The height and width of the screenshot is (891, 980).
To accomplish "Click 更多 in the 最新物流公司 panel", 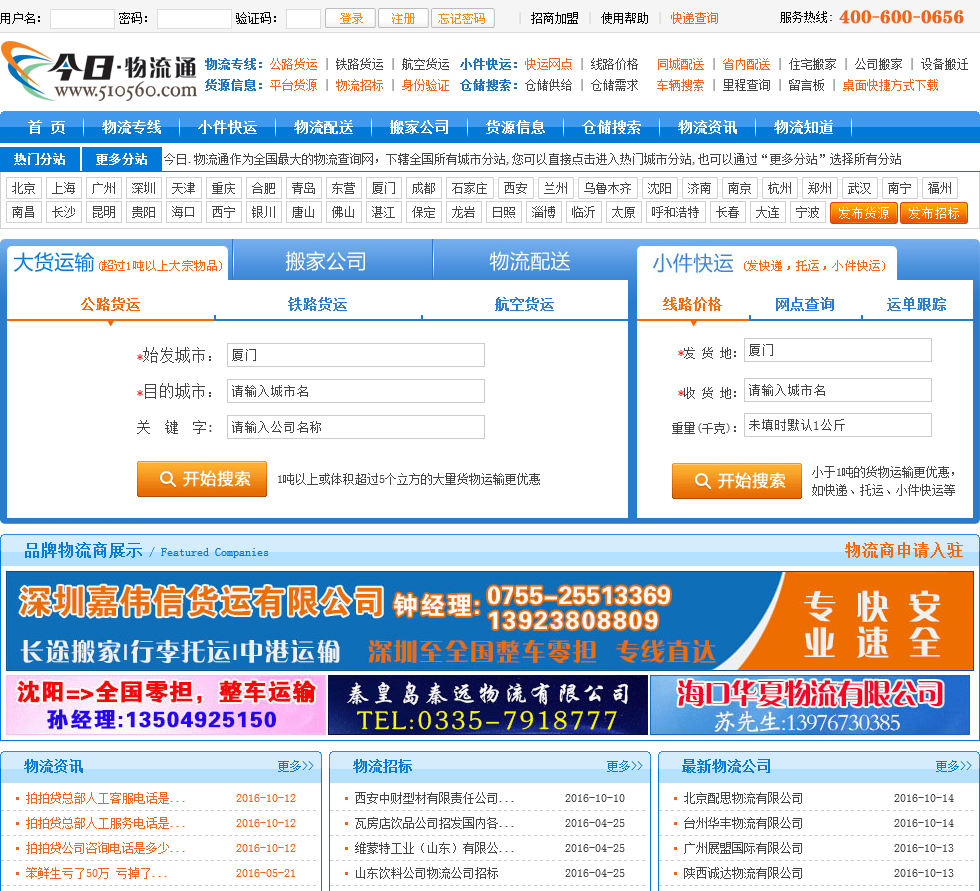I will click(953, 766).
